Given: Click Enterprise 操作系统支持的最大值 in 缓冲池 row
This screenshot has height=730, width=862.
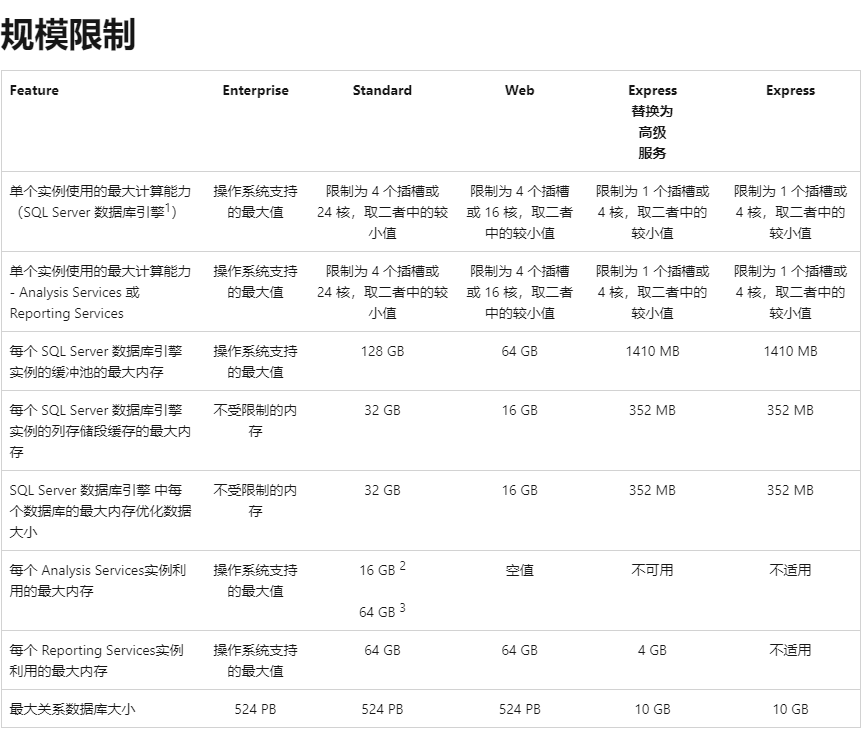Looking at the screenshot, I should pyautogui.click(x=255, y=362).
